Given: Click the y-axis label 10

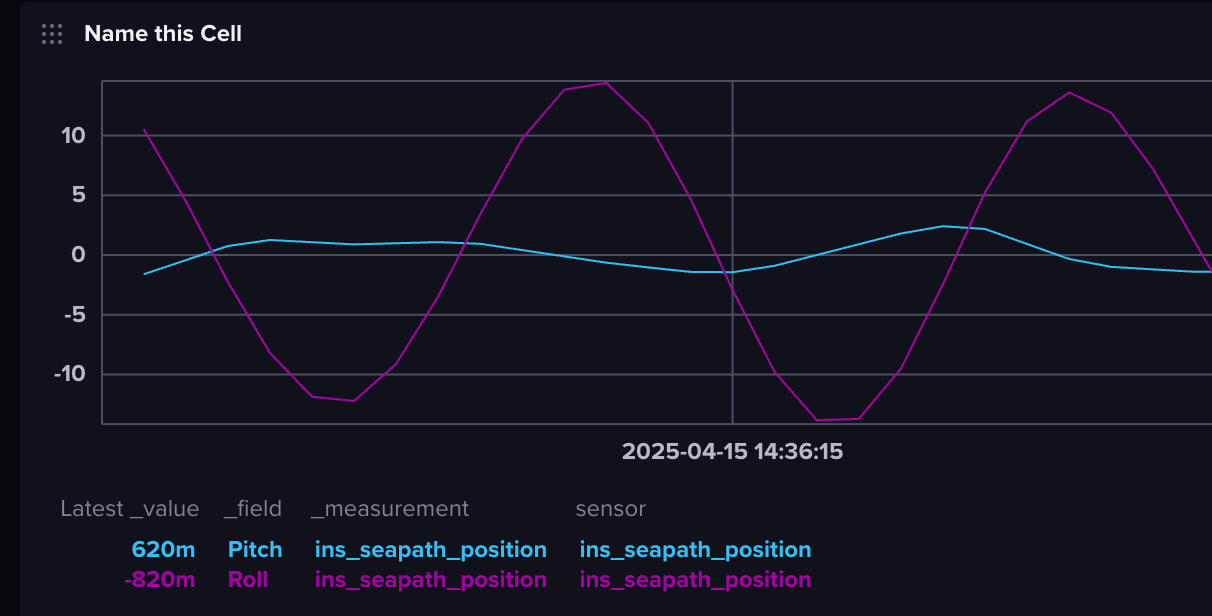Looking at the screenshot, I should point(72,135).
